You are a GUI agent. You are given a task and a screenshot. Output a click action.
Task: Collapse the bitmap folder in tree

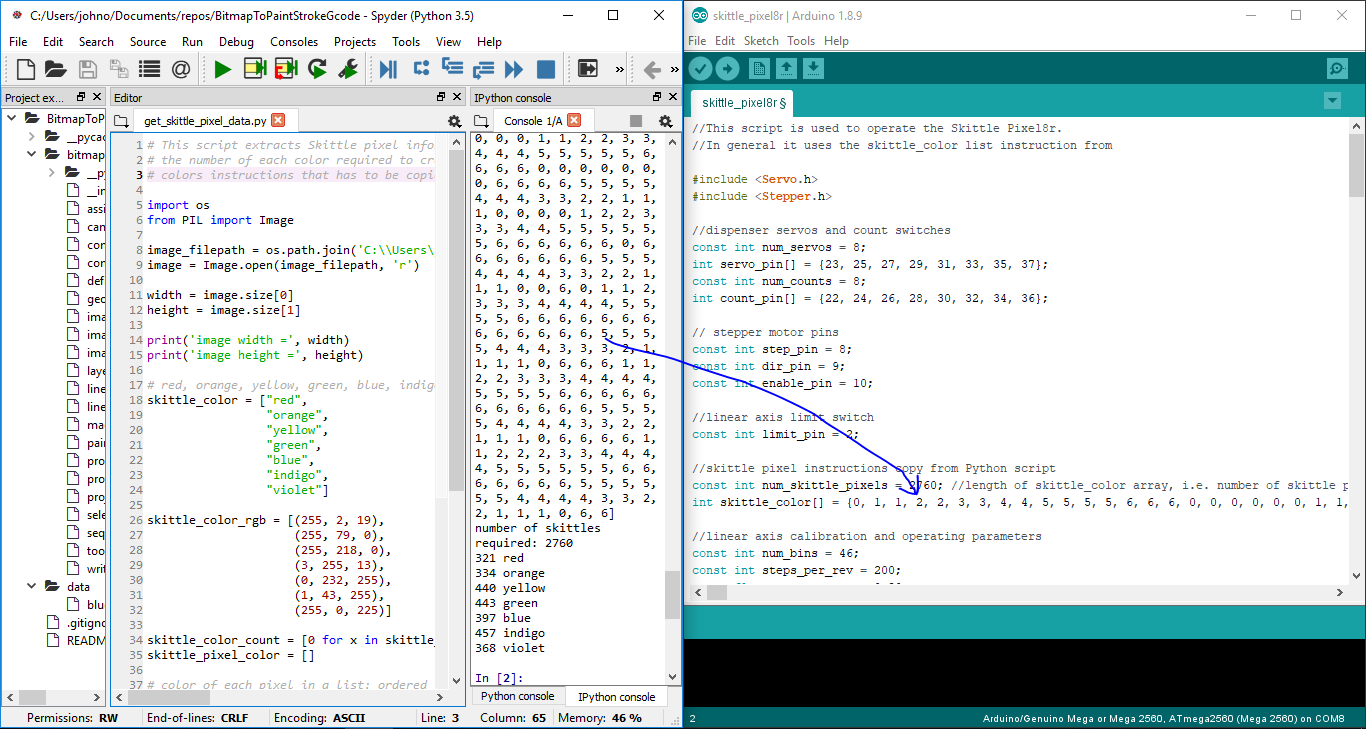coord(32,154)
